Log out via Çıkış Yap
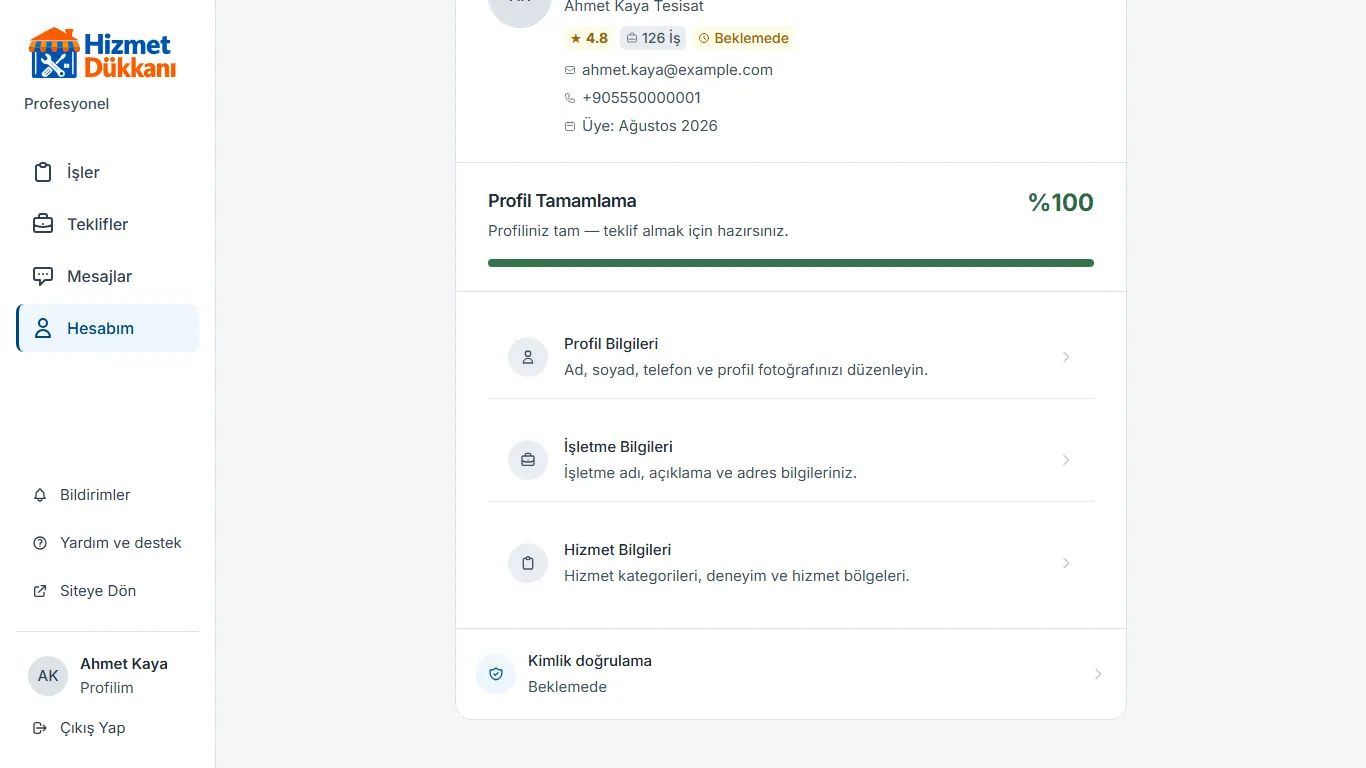 point(108,728)
